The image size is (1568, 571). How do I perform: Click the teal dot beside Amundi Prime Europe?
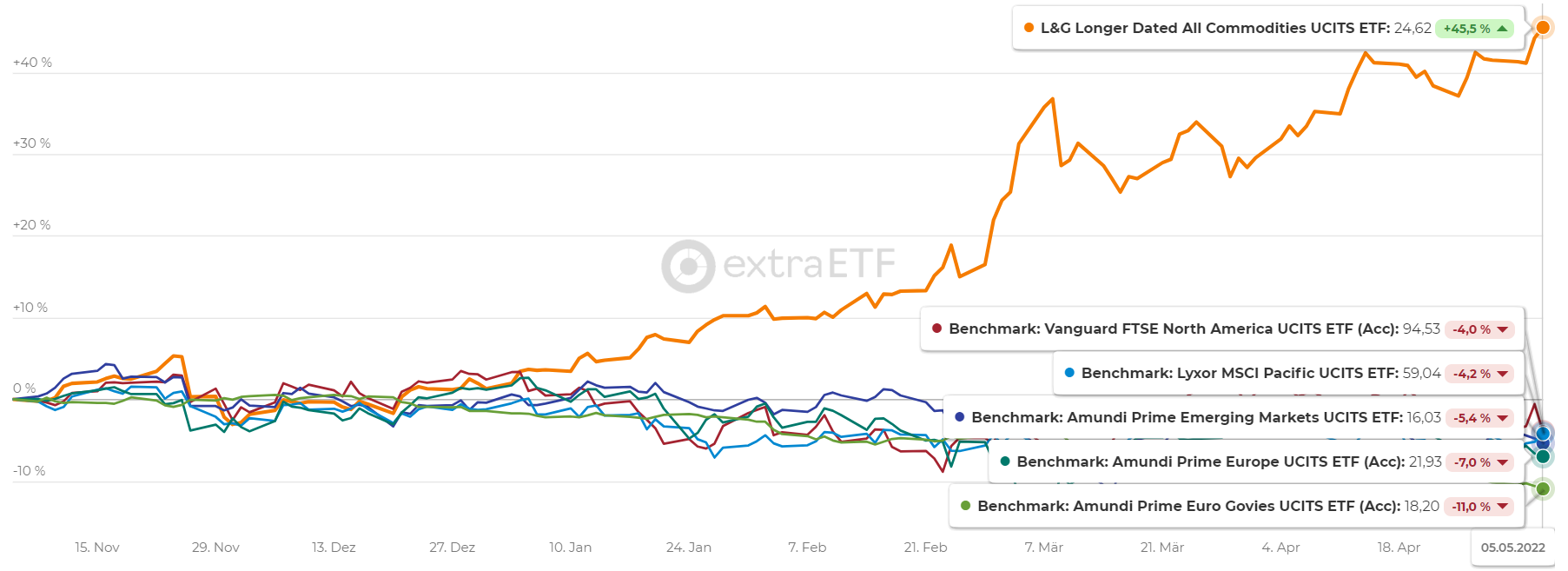tap(1005, 461)
